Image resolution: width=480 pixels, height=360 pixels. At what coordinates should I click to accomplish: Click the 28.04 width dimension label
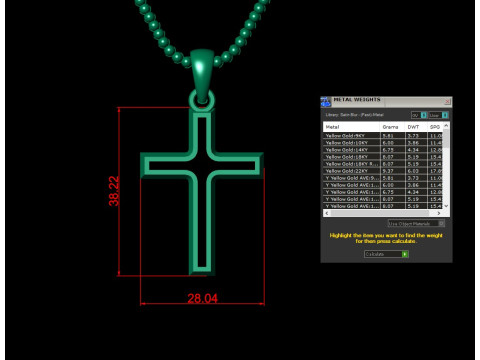click(x=202, y=298)
